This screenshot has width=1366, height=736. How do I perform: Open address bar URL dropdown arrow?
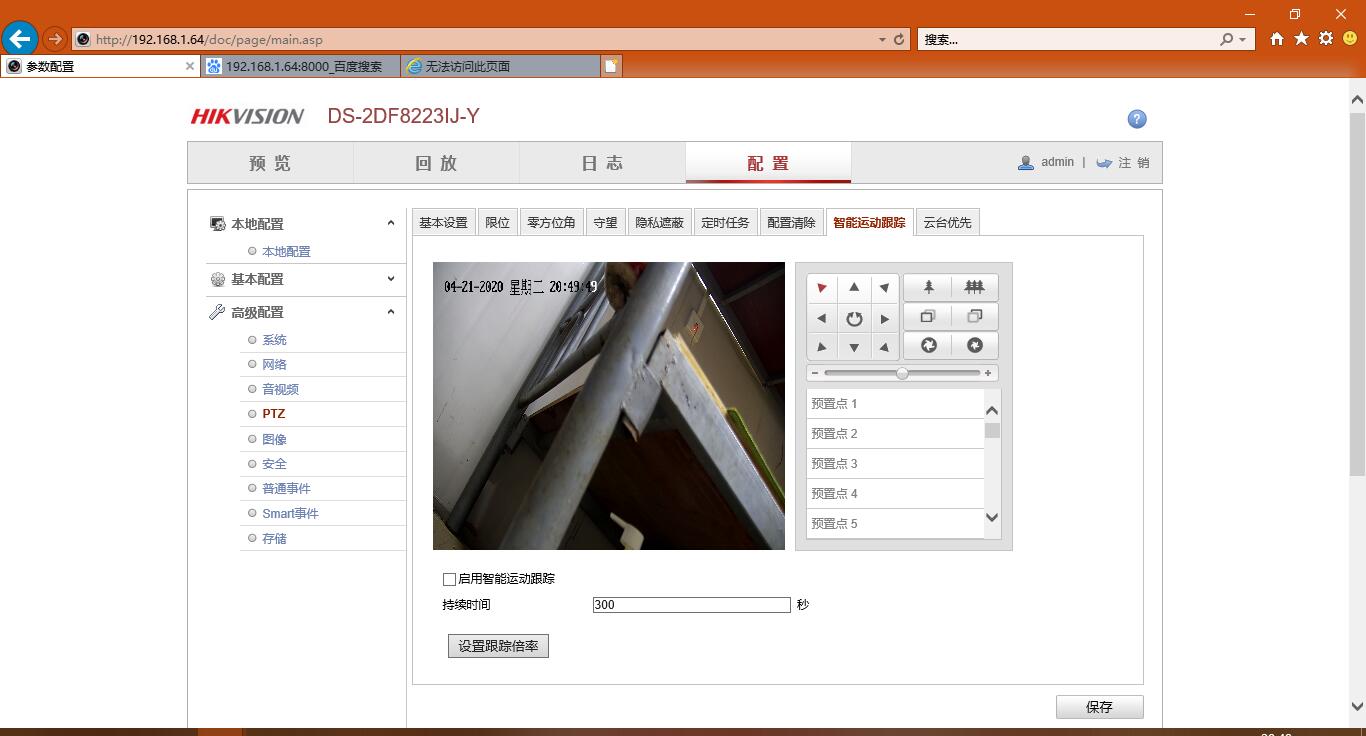(x=882, y=39)
